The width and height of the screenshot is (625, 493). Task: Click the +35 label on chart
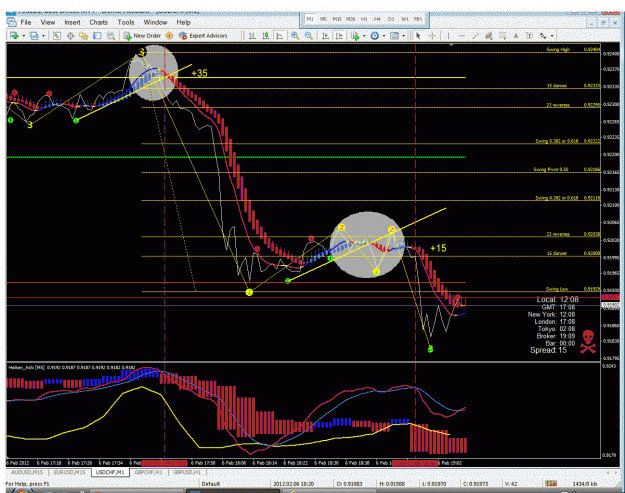(199, 73)
